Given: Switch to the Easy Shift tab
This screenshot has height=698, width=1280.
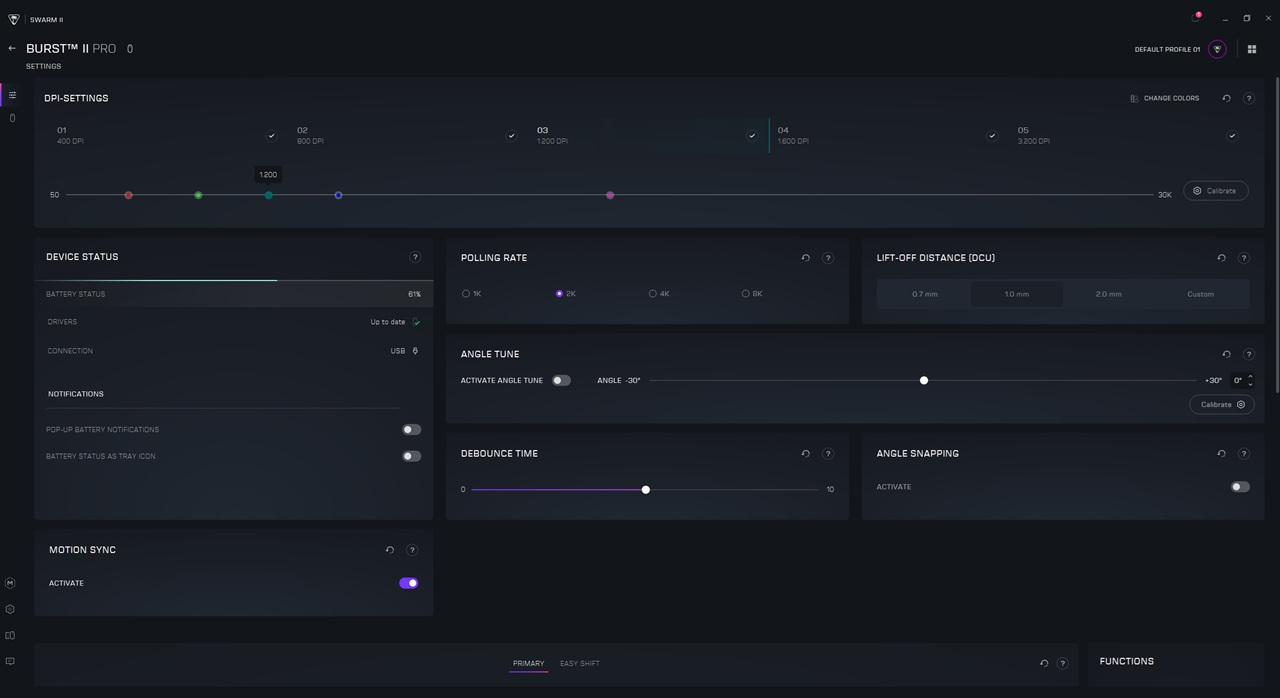Looking at the screenshot, I should coord(580,664).
